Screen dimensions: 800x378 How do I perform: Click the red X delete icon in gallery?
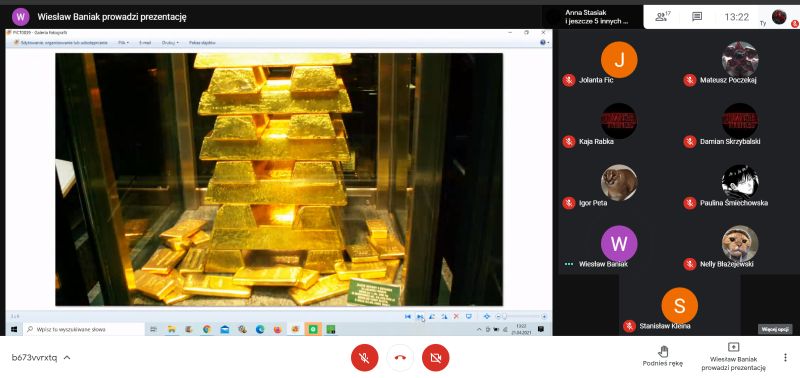456,316
